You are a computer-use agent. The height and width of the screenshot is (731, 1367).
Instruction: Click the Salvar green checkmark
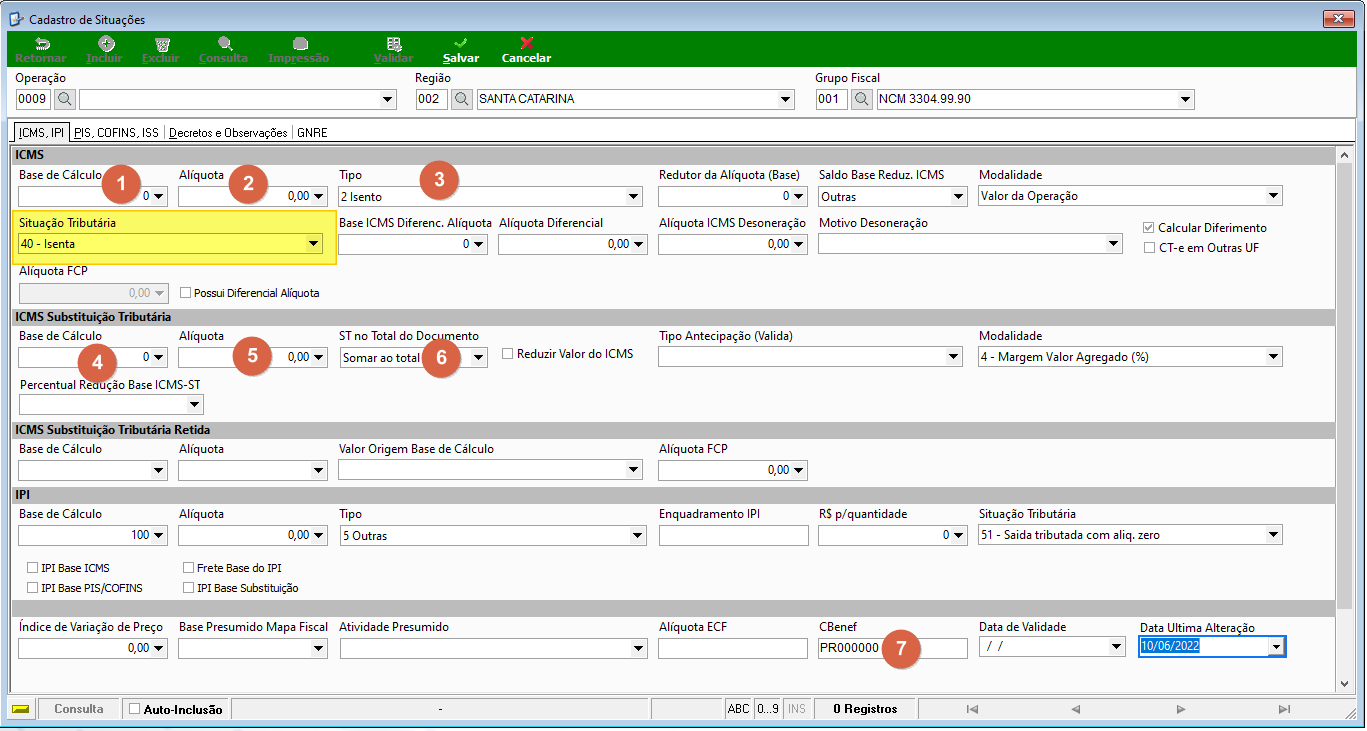pyautogui.click(x=461, y=44)
